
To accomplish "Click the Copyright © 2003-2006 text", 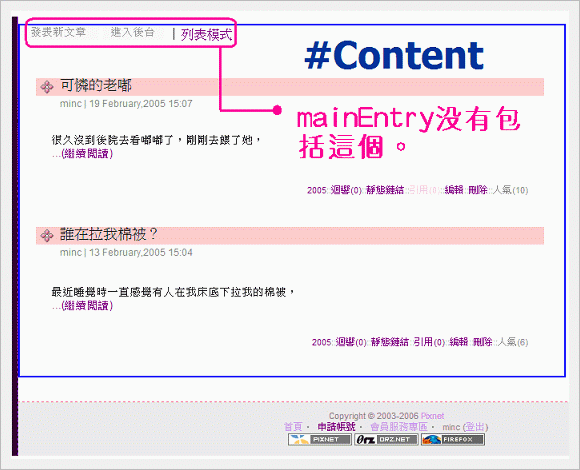I will (374, 416).
